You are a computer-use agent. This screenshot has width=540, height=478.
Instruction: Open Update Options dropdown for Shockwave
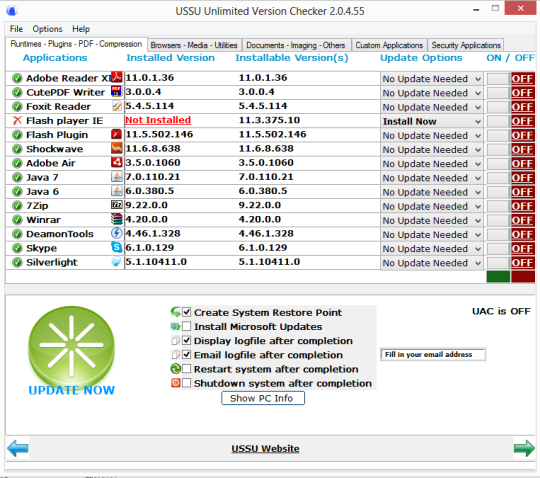coord(432,149)
